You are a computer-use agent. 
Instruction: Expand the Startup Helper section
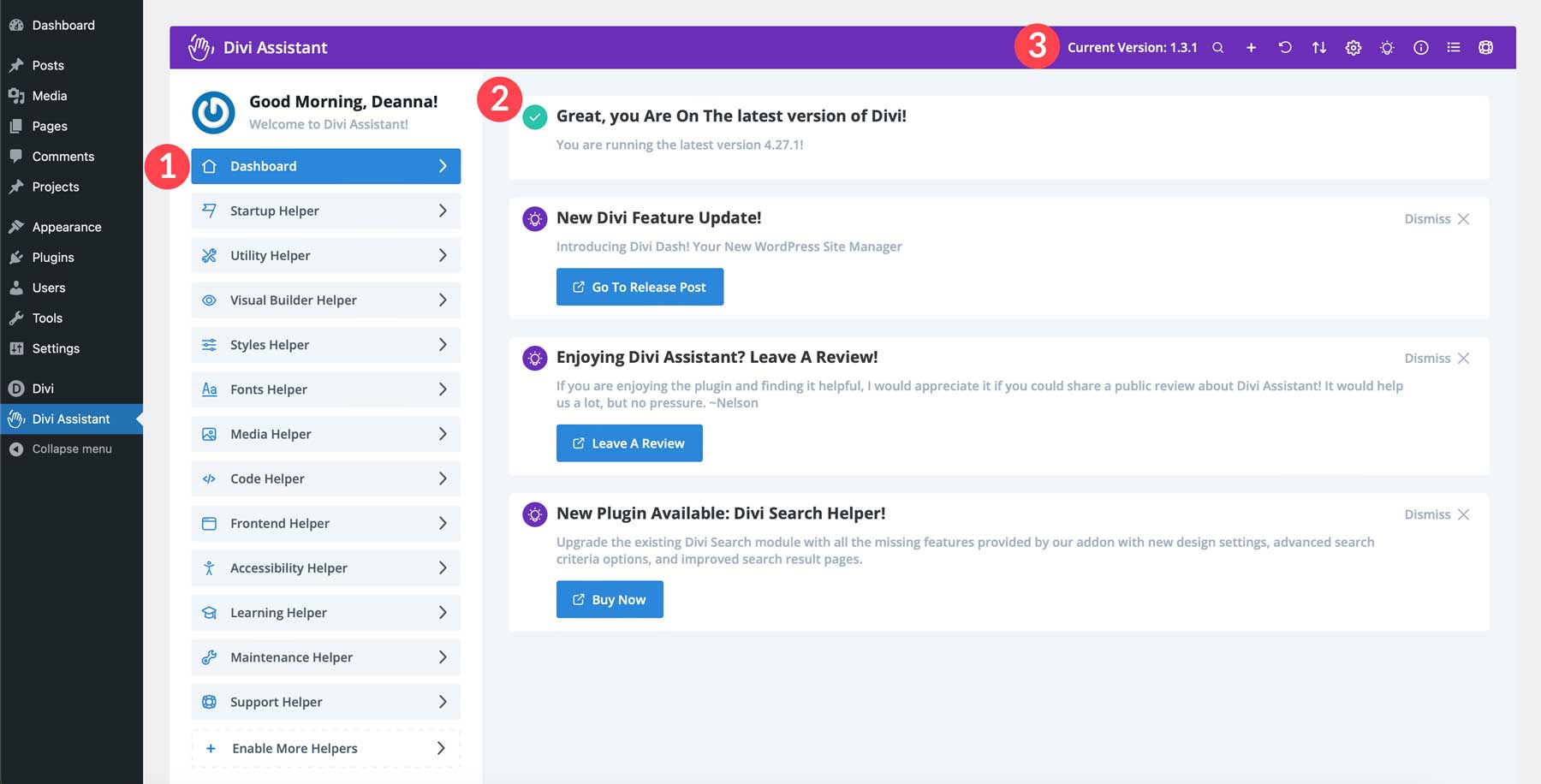tap(325, 211)
